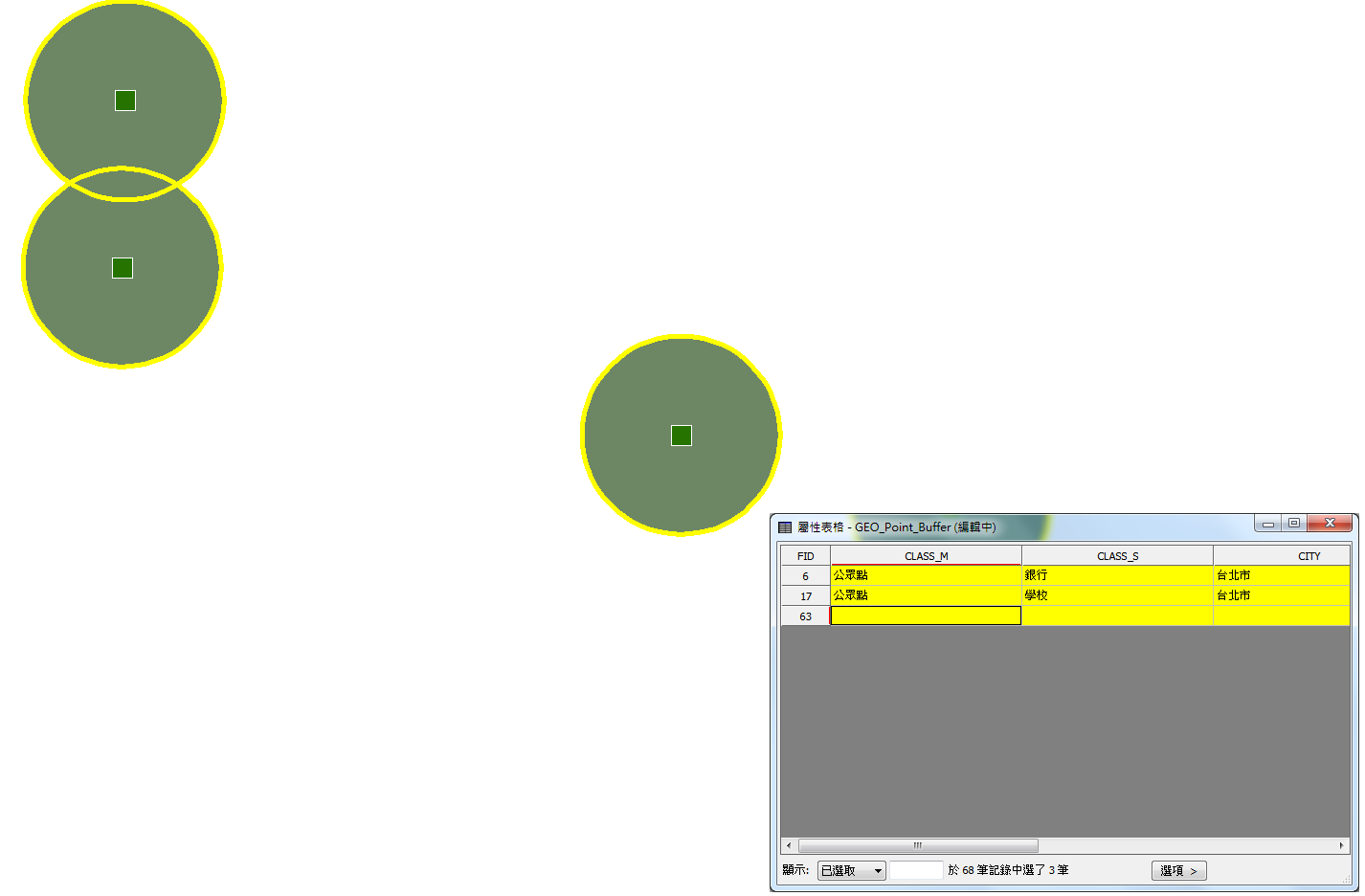
Task: Click the point marker in the rightmost buffer circle
Action: pos(682,436)
